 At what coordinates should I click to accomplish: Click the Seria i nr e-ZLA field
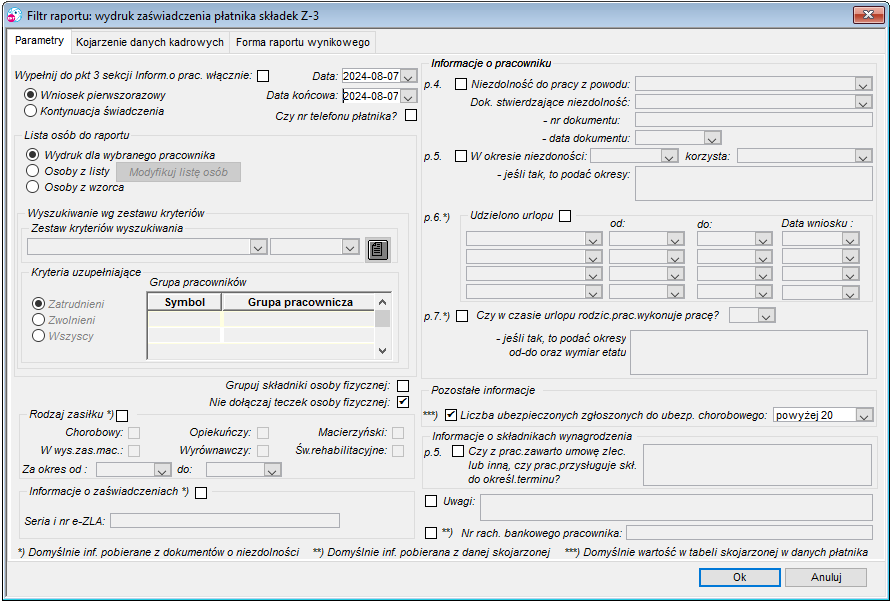pos(225,520)
